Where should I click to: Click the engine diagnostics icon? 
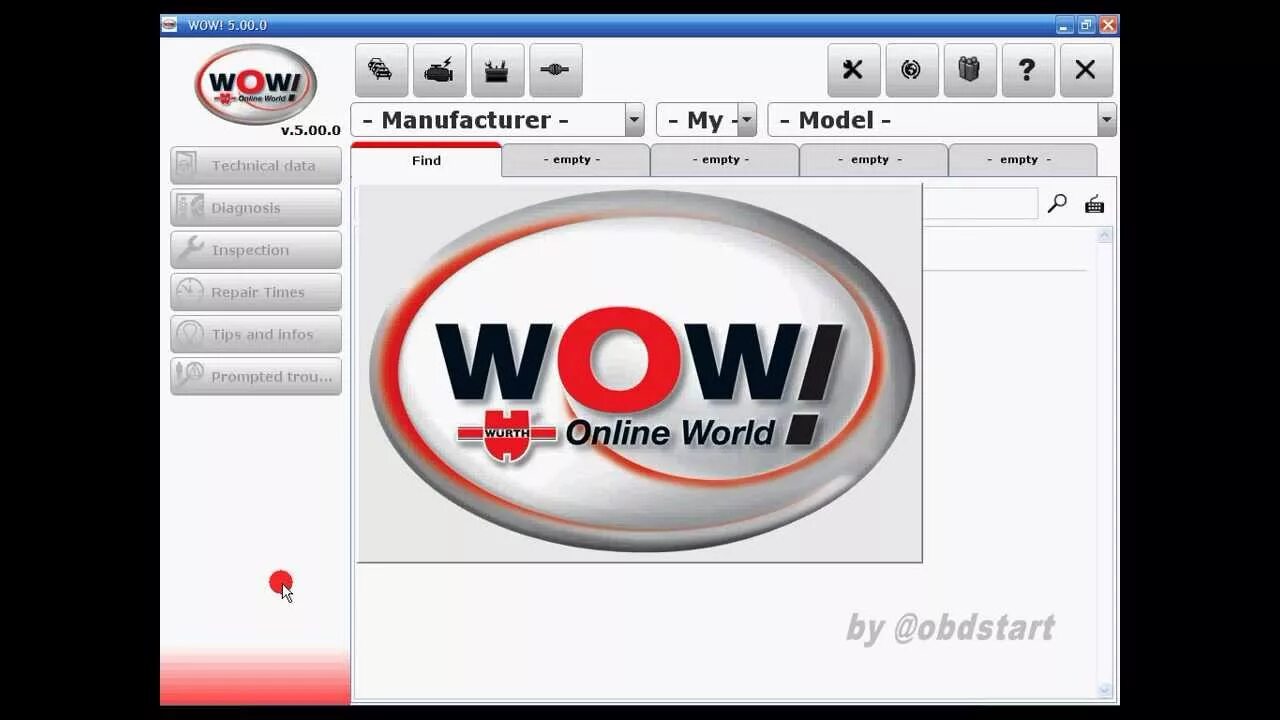pyautogui.click(x=439, y=70)
